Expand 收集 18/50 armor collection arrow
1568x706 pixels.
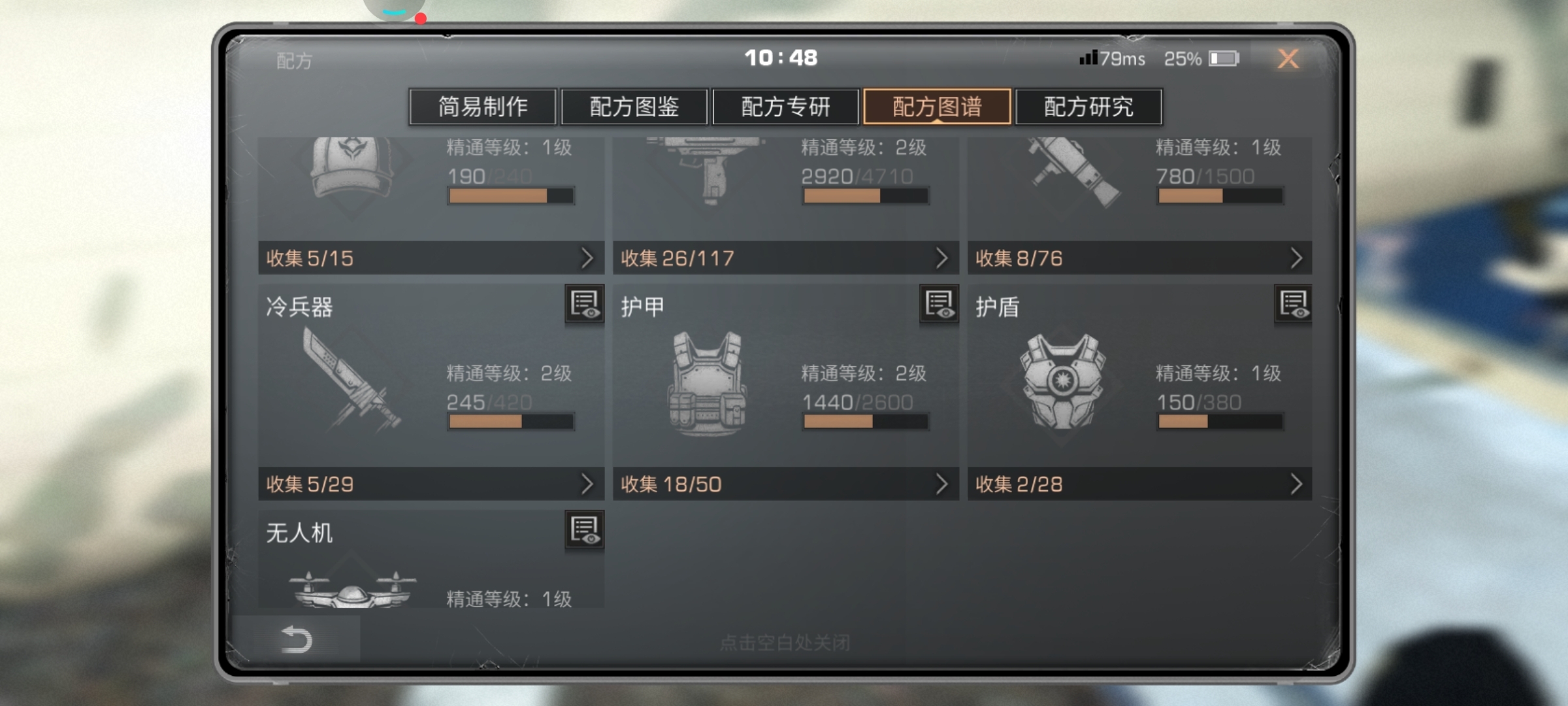pos(941,484)
